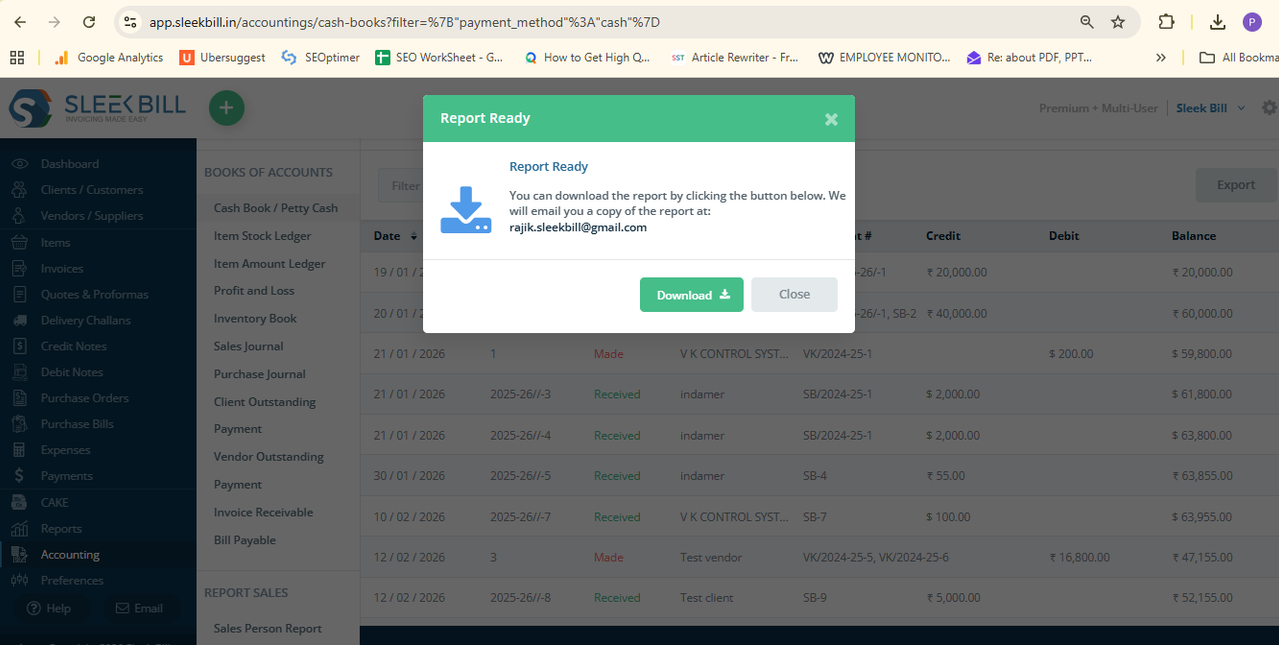Click the Credit column header
This screenshot has height=645, width=1279.
(943, 236)
